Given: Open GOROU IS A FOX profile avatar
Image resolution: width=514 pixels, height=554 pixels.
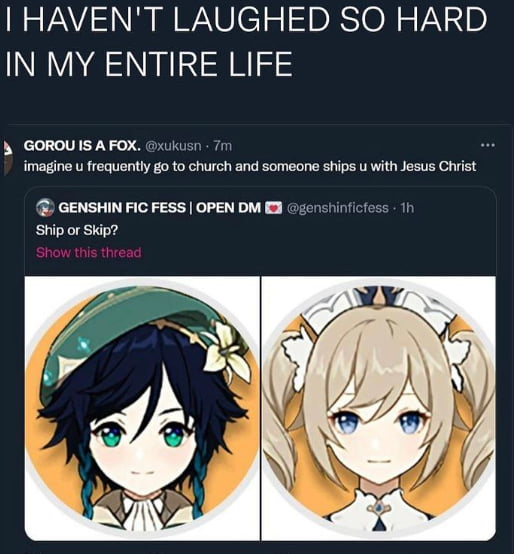Looking at the screenshot, I should (7, 157).
